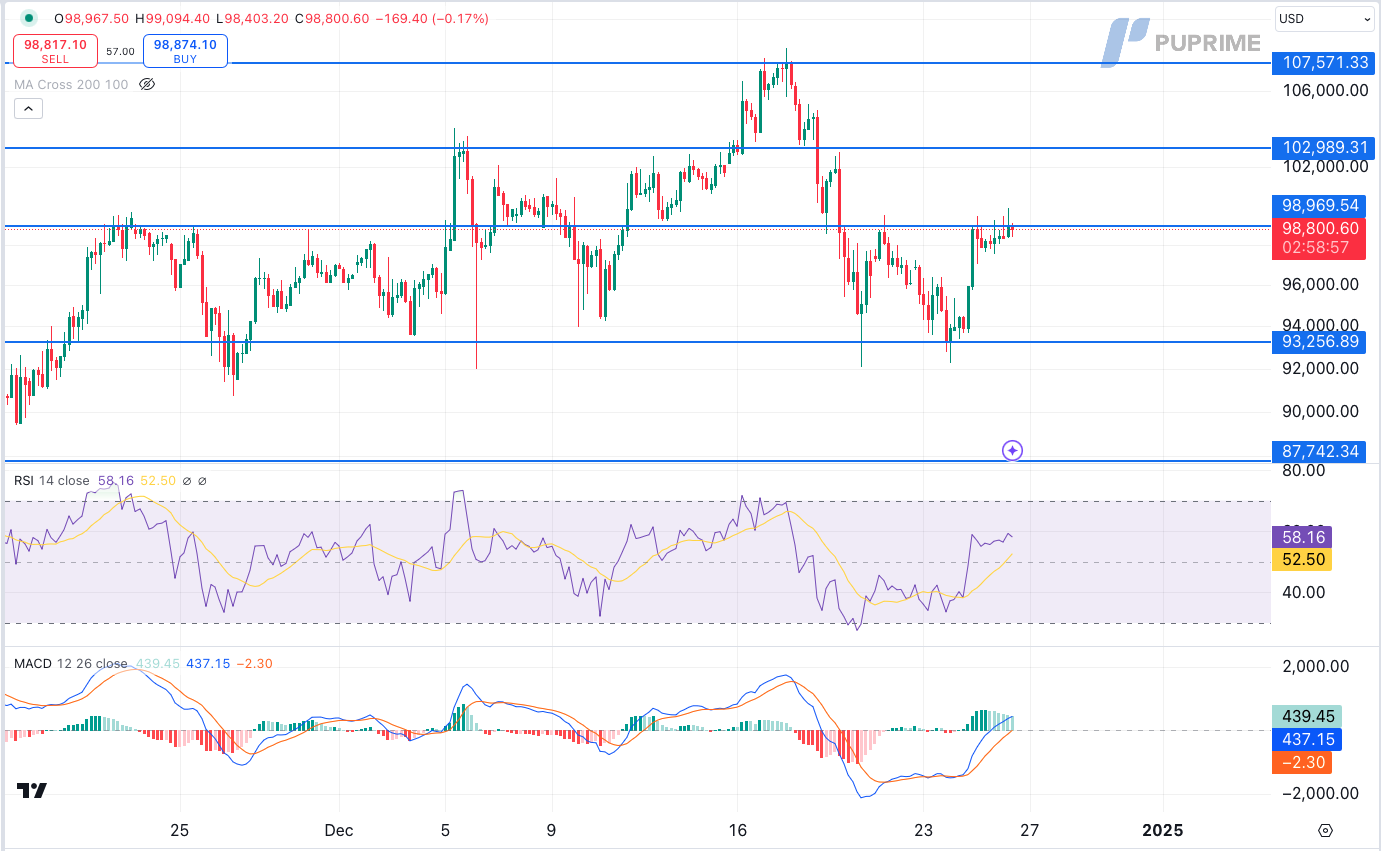The height and width of the screenshot is (851, 1381).
Task: Click the current price label 98,800.60
Action: point(1320,229)
